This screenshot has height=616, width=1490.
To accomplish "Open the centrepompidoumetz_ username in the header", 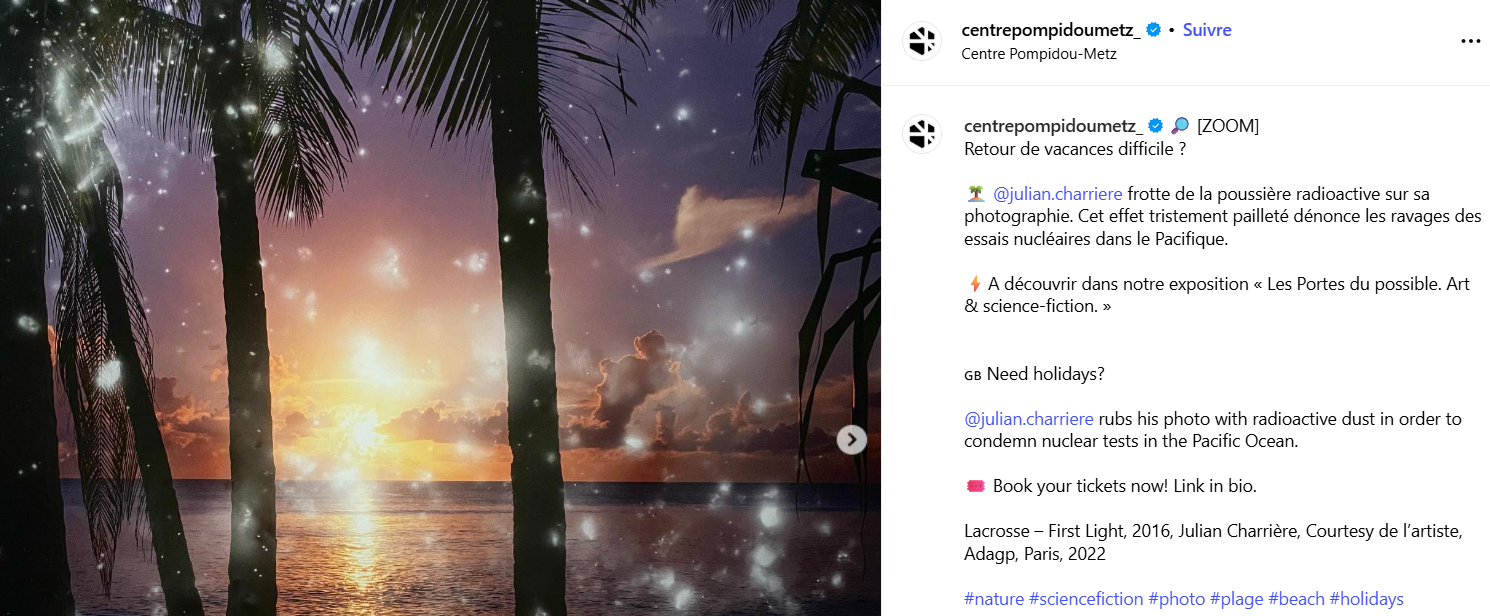I will pos(1051,30).
